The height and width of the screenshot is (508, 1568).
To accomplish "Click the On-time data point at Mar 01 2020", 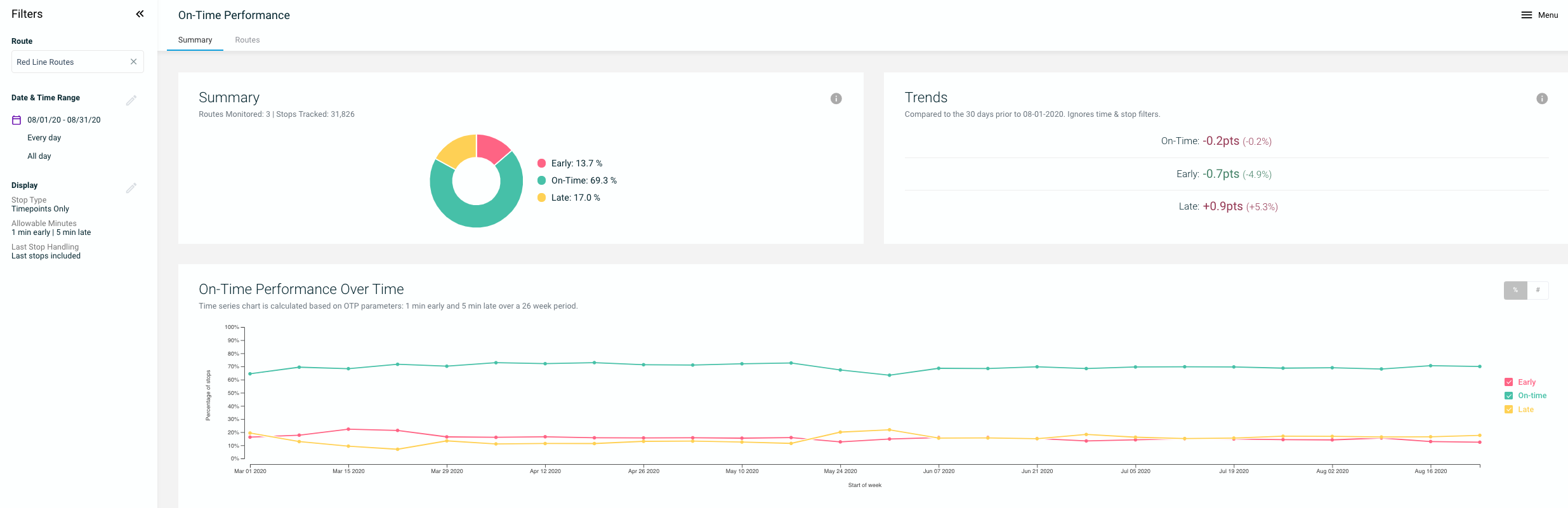I will coord(250,374).
